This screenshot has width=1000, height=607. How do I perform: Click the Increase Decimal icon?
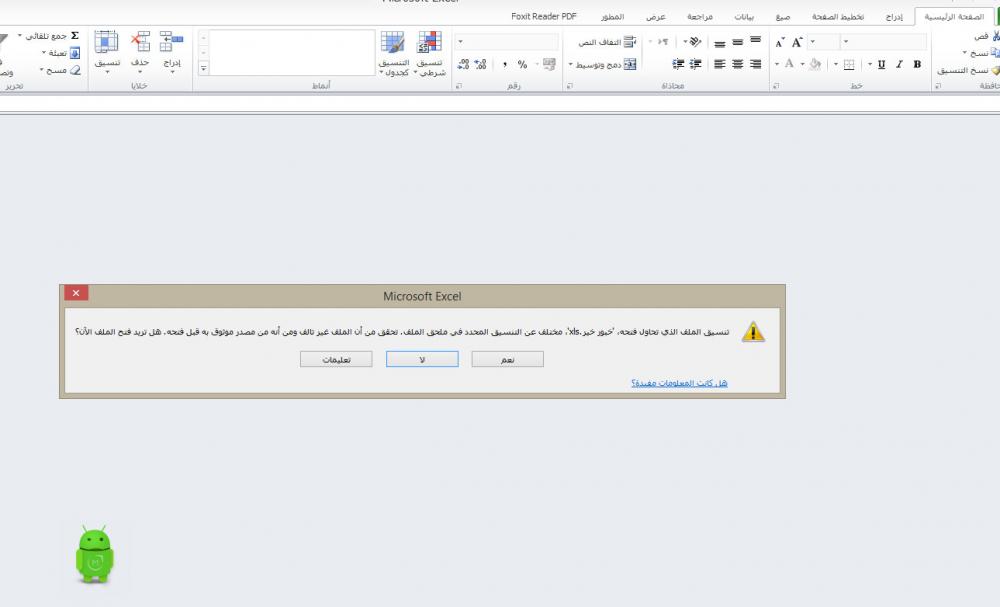(480, 64)
